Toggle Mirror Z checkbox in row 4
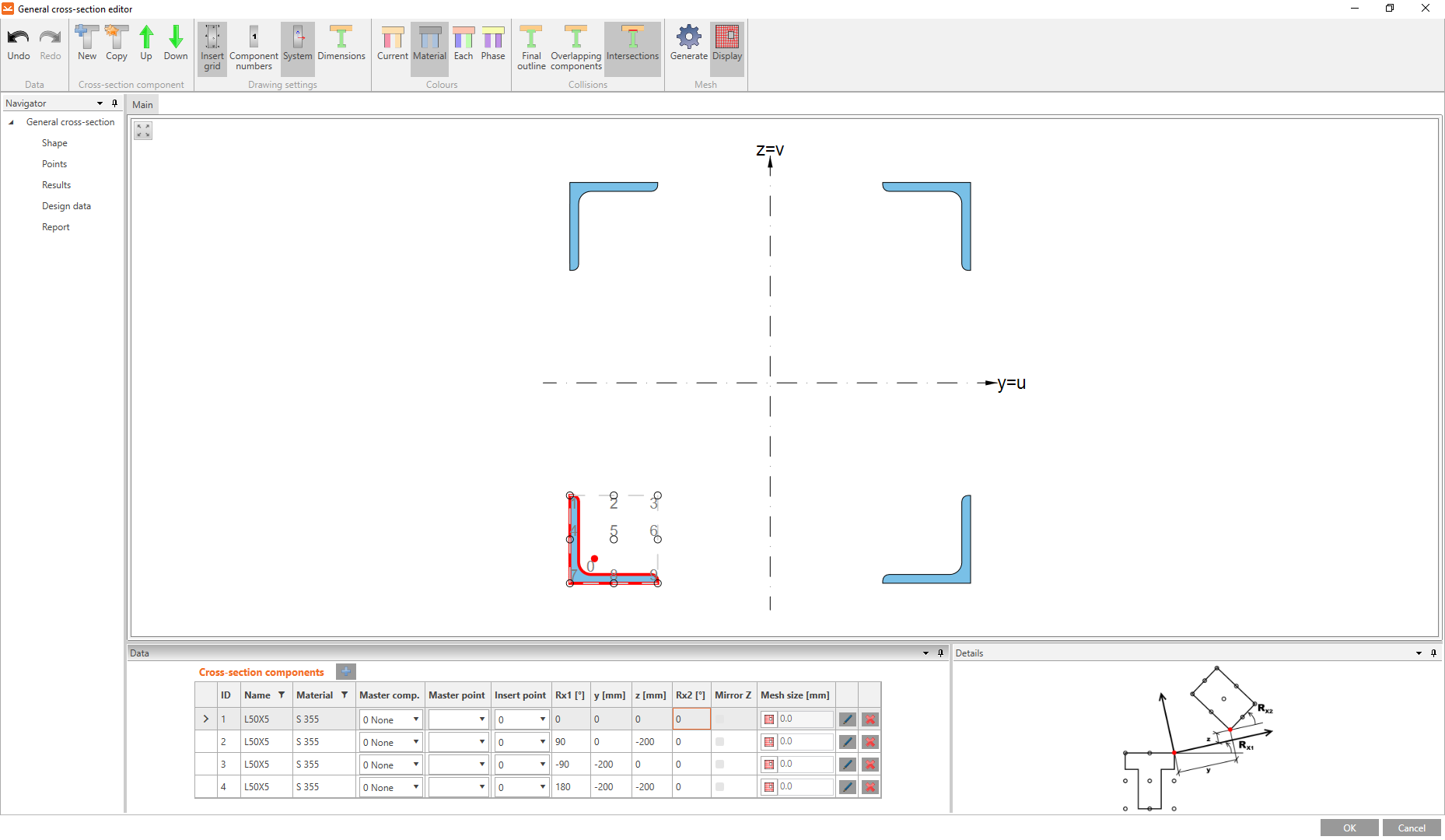Viewport: 1445px width, 840px height. [719, 787]
